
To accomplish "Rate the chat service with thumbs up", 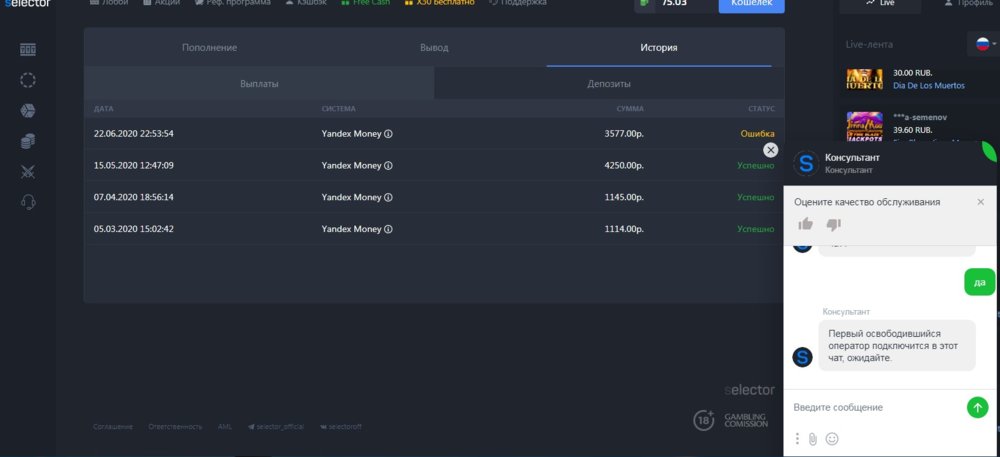I will (805, 224).
